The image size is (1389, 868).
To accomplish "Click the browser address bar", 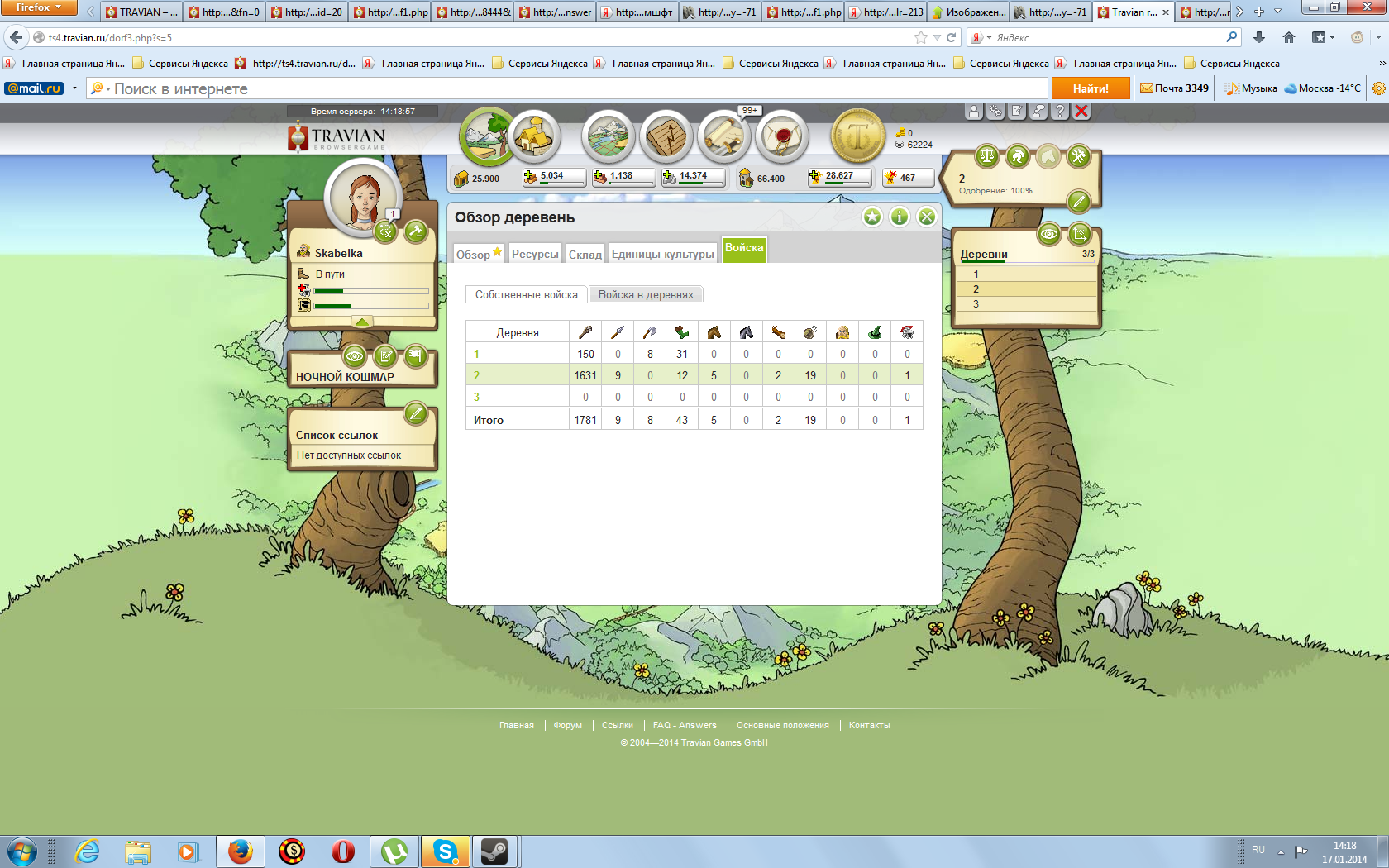I will point(480,37).
